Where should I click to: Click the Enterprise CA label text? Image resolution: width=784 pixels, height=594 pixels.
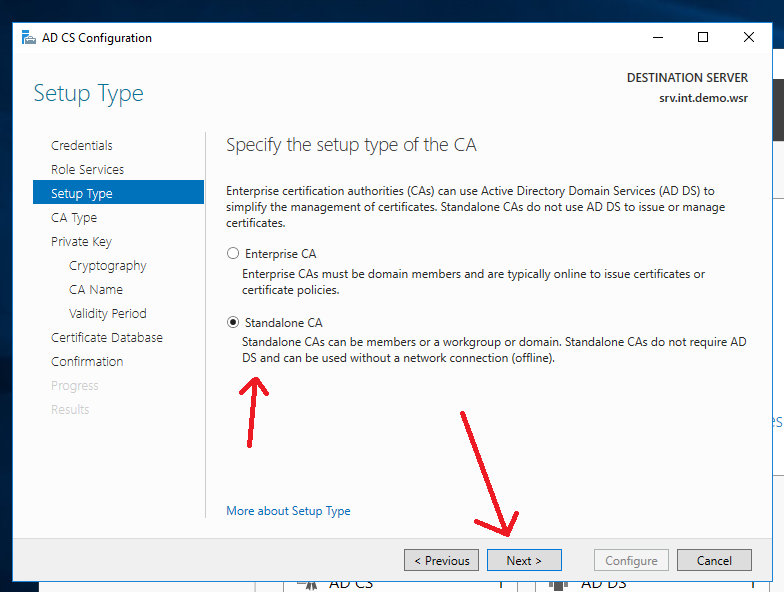pos(280,254)
